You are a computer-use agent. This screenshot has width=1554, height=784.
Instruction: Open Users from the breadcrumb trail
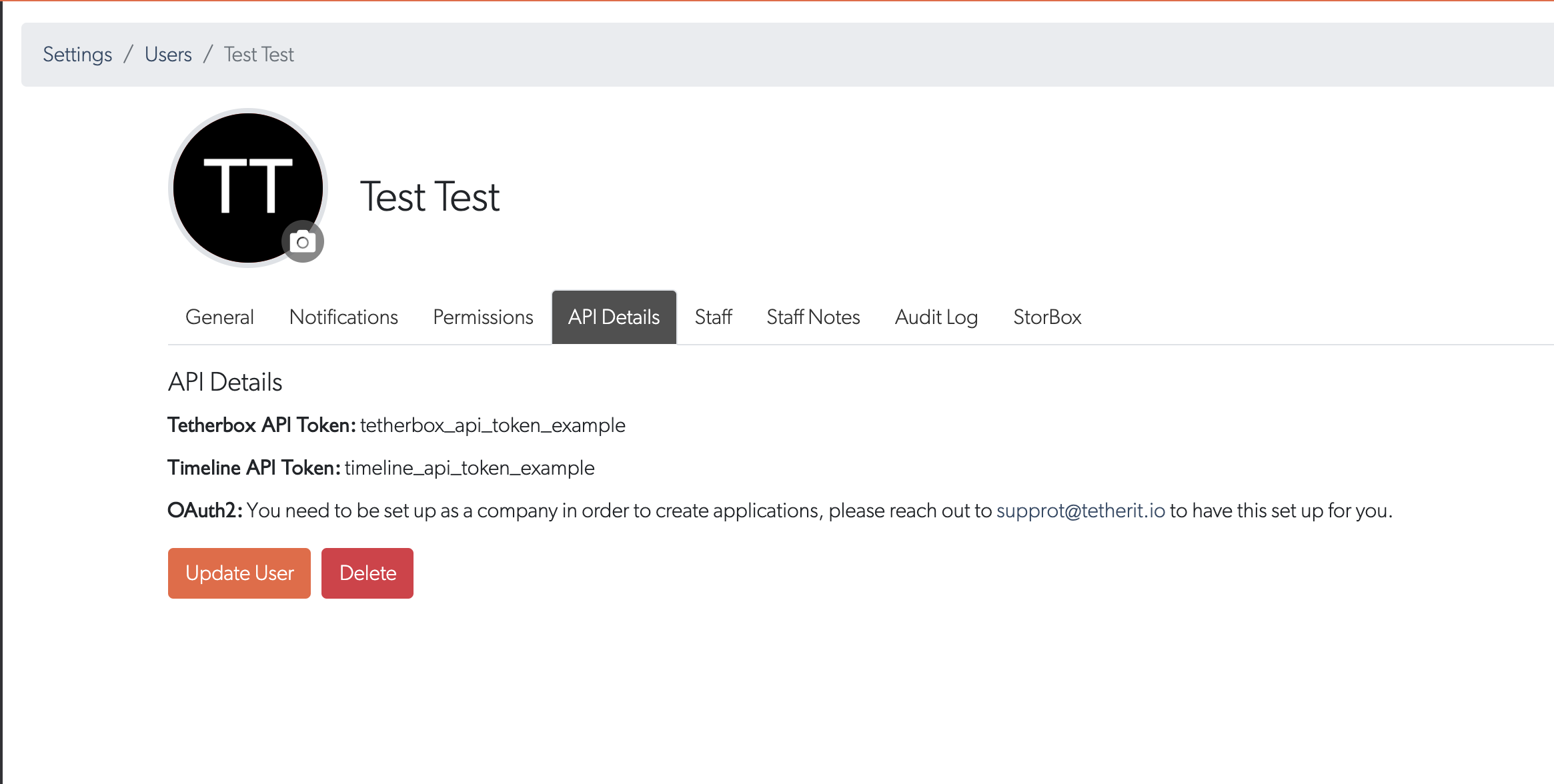[x=167, y=54]
